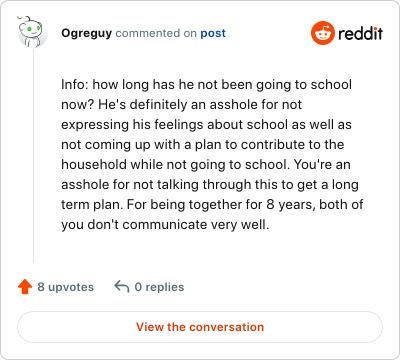
Task: Click the comment line starting "Info: how long"
Action: pos(206,85)
